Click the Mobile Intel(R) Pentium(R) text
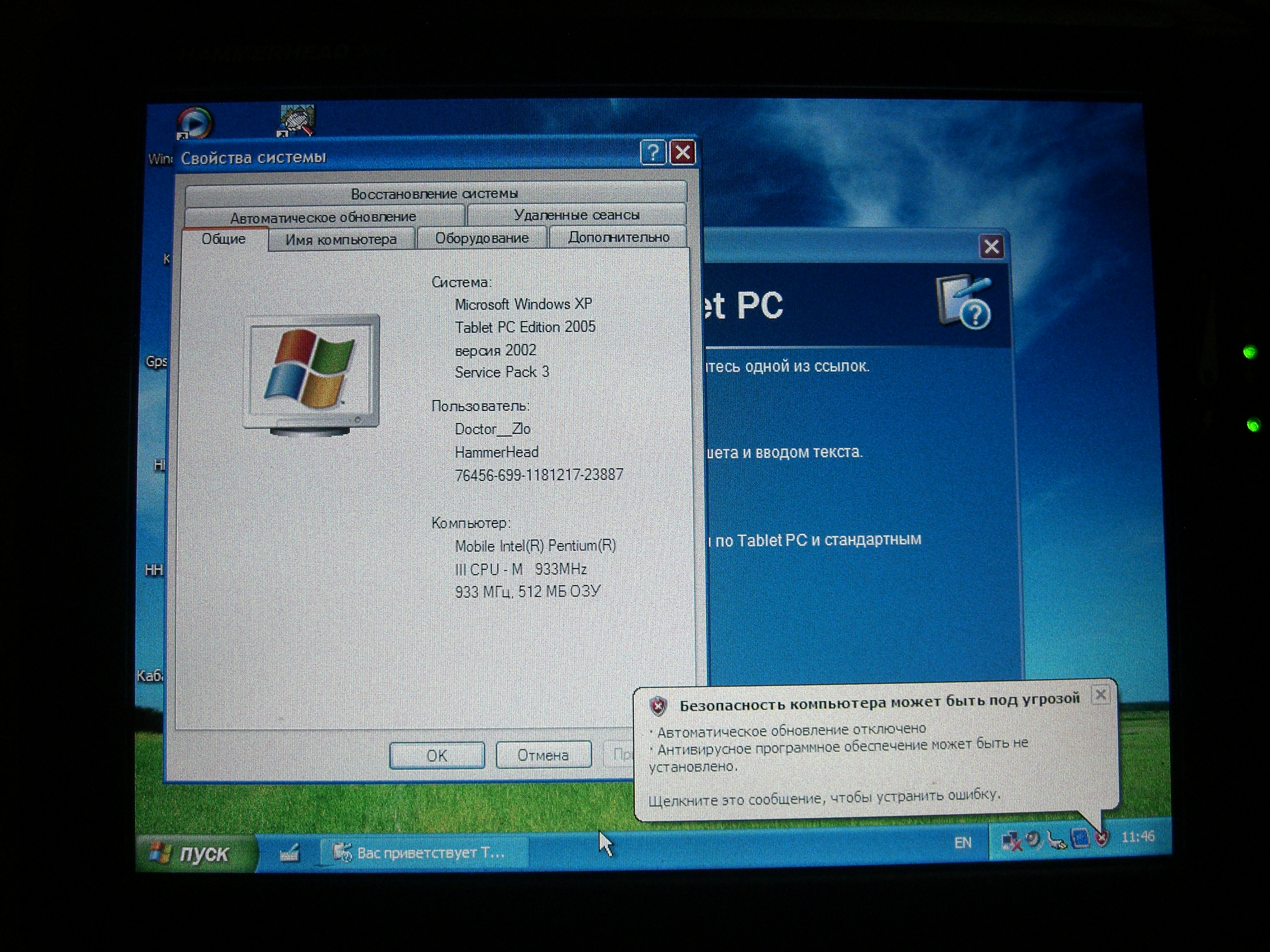 pos(535,545)
